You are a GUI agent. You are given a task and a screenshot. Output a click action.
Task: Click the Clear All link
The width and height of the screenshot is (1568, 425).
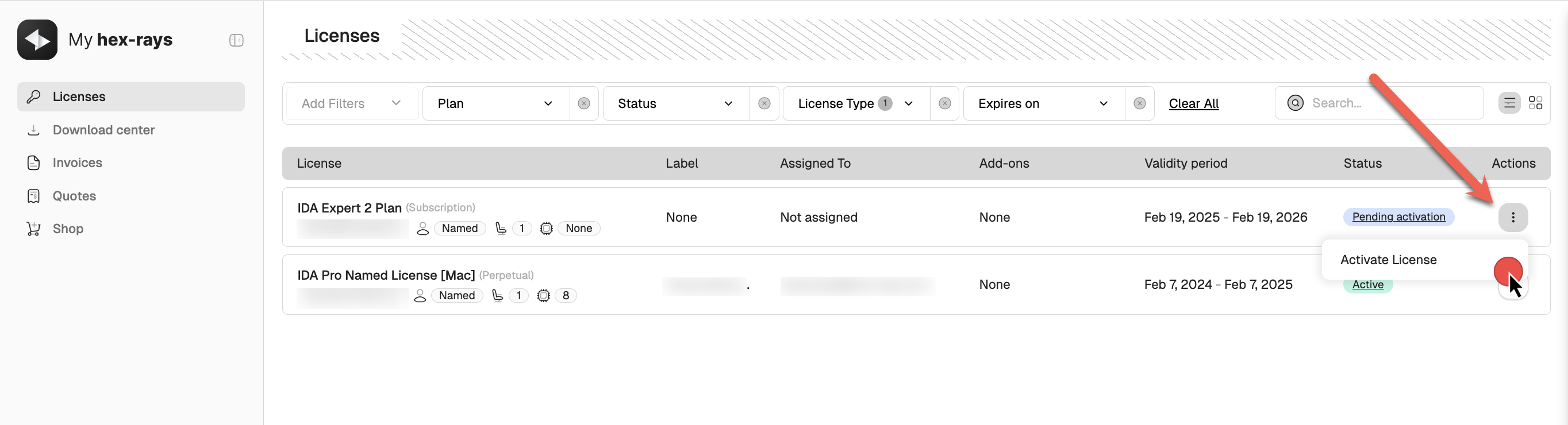tap(1193, 103)
